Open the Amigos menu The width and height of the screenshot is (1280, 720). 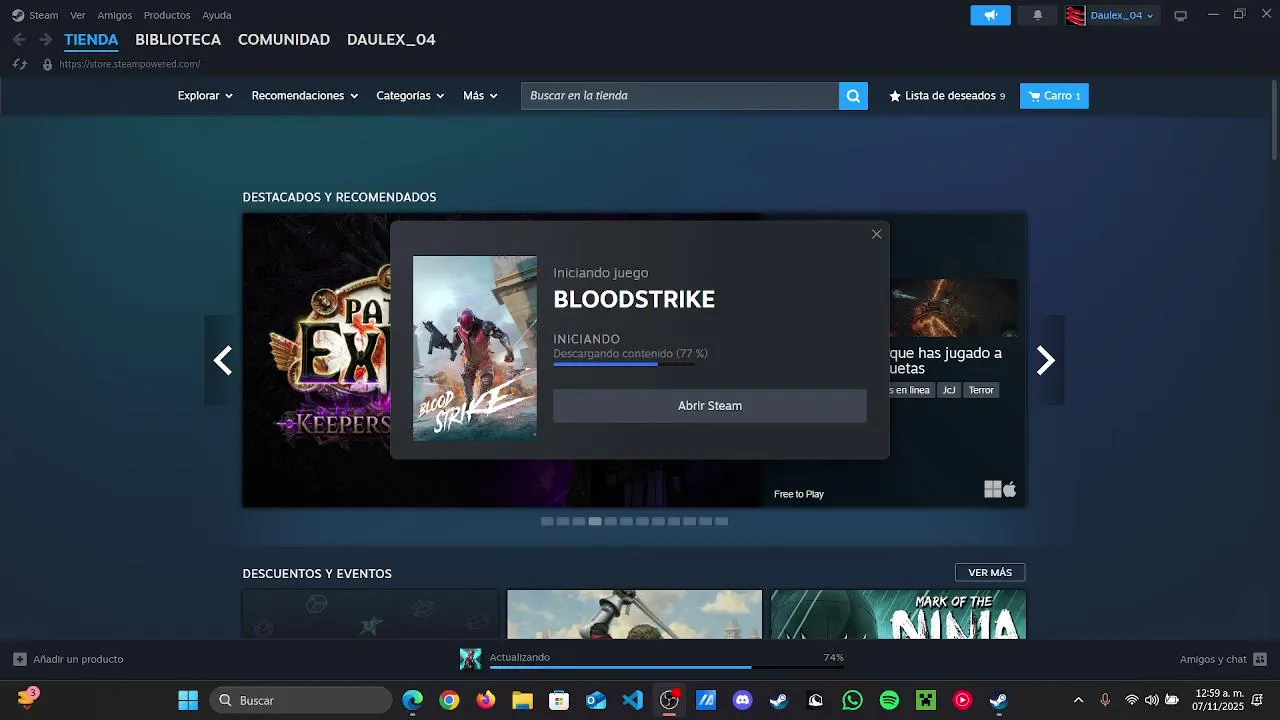coord(115,15)
